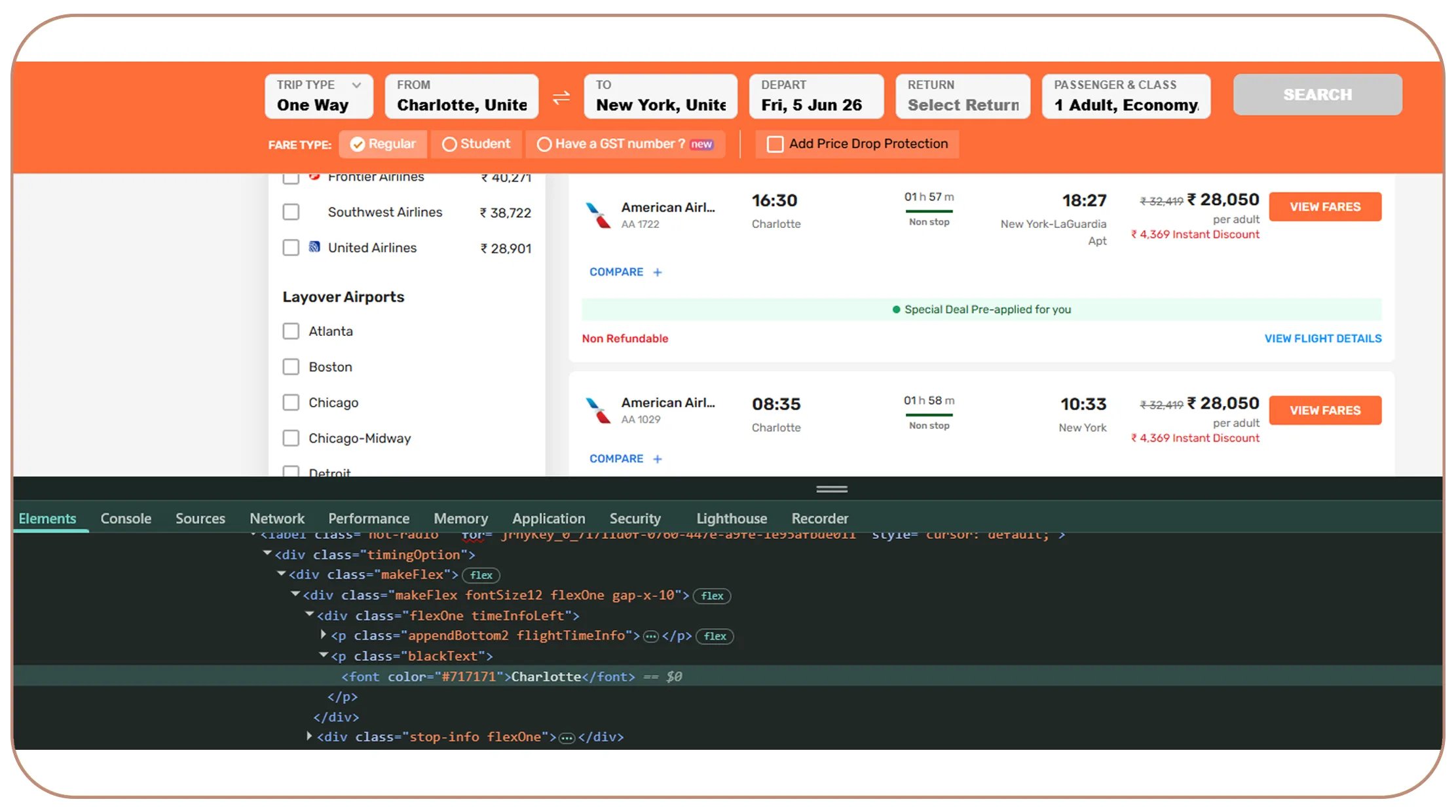Click United Airlines logo in airline filter
The width and height of the screenshot is (1456, 812).
[314, 247]
